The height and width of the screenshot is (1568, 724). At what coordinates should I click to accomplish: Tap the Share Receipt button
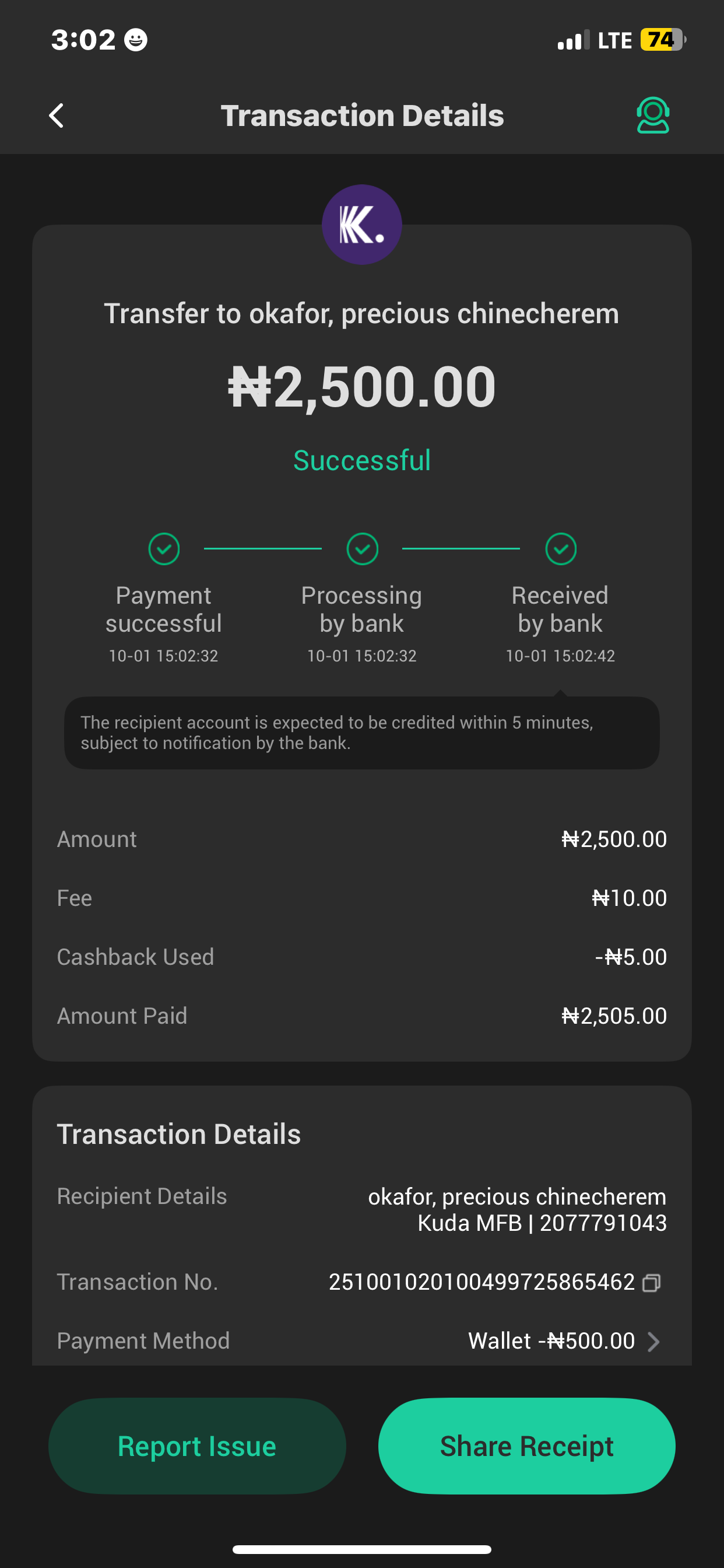[526, 1445]
